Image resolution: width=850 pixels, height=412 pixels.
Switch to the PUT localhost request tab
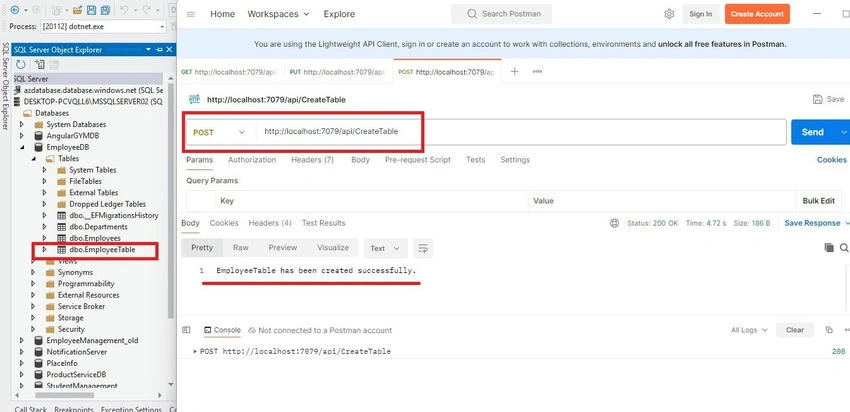[x=339, y=72]
